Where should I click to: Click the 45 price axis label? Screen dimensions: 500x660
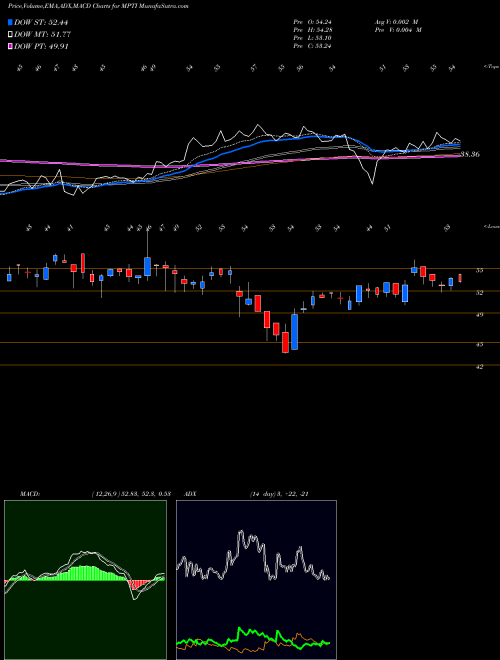(479, 344)
